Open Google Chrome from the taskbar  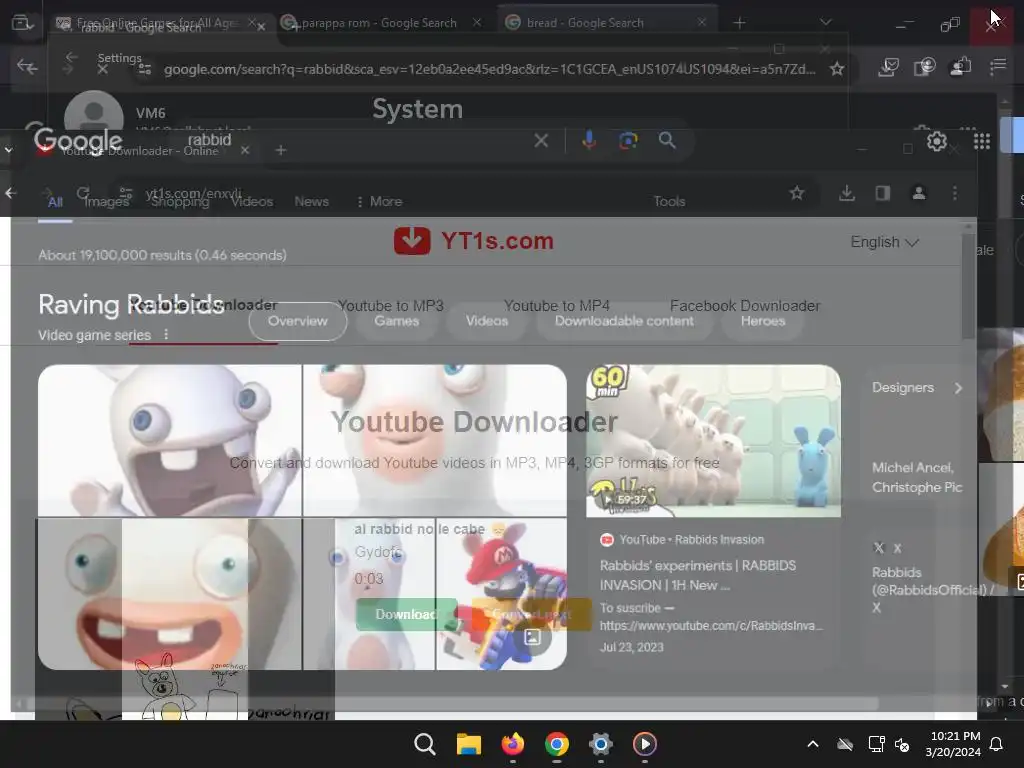556,744
